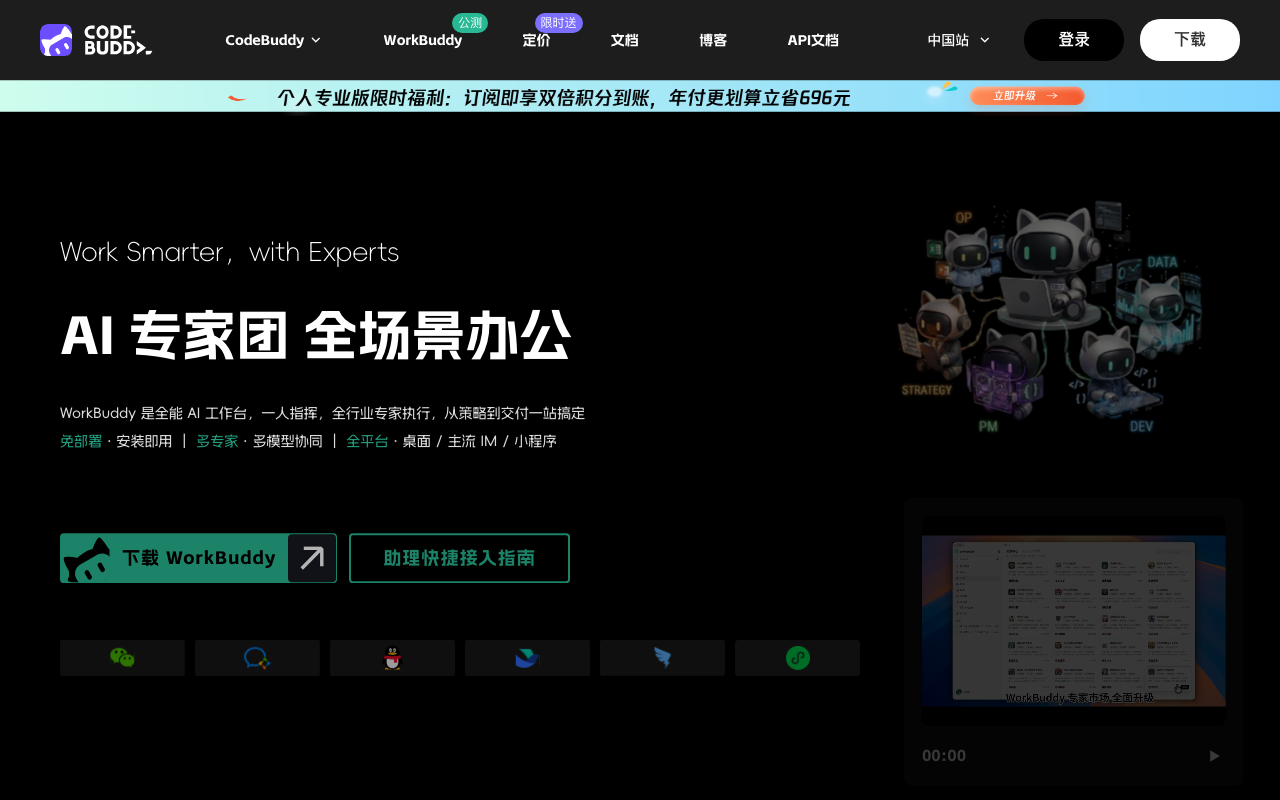Click the WorkBuddy 专家市场 video preview
Screen dimensions: 1280x800
[x=1074, y=620]
